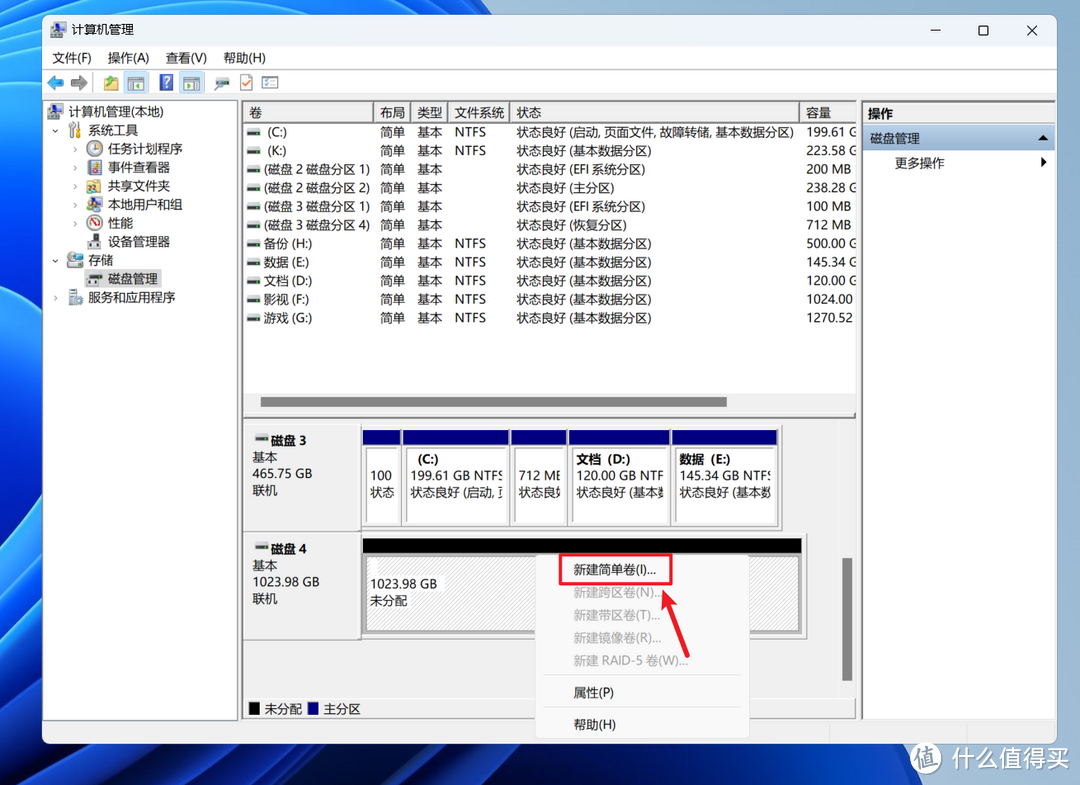The image size is (1080, 785).
Task: Expand the 任务计划程序 tree node
Action: [x=75, y=149]
